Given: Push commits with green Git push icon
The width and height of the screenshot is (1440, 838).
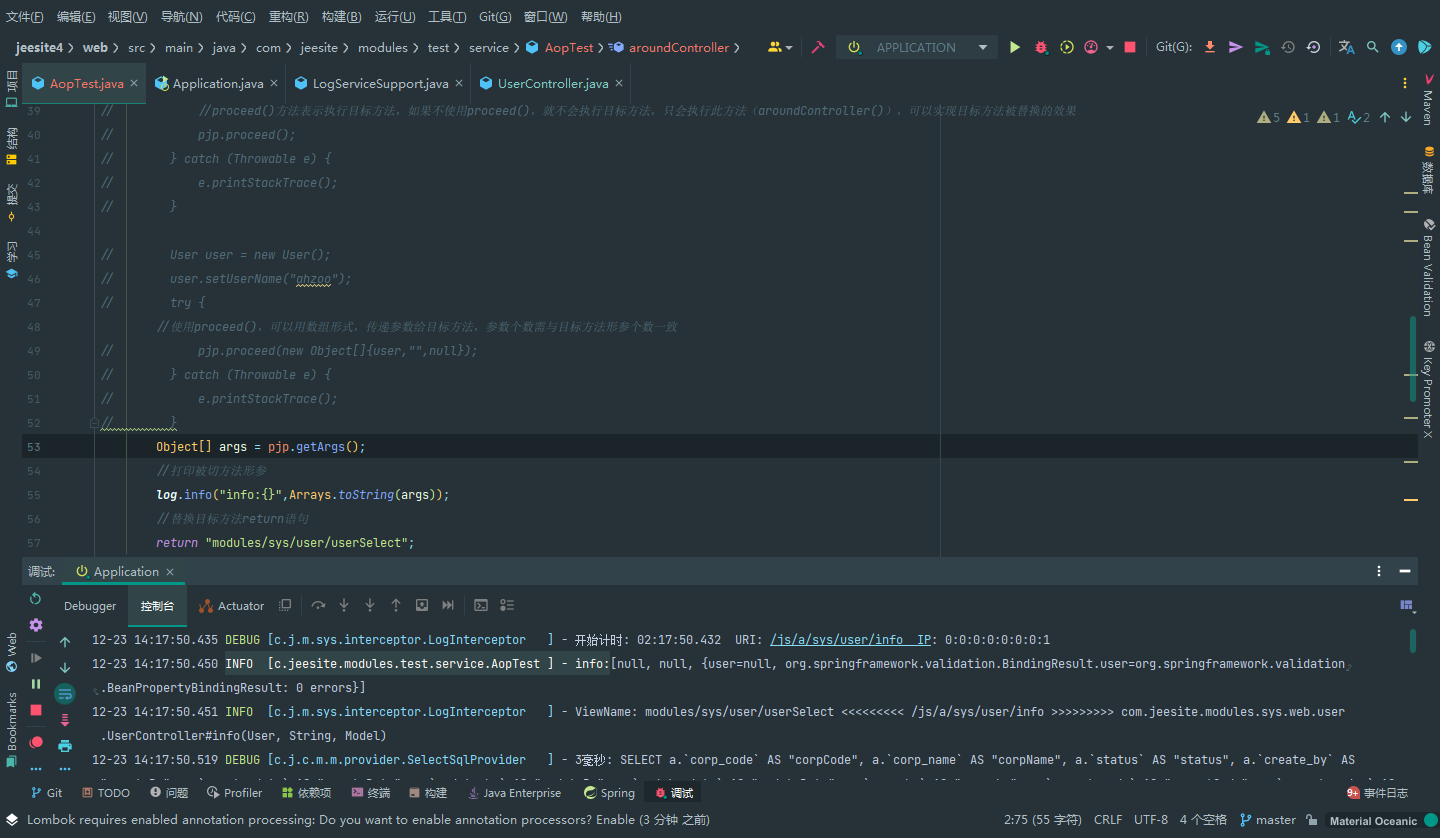Looking at the screenshot, I should point(1262,47).
